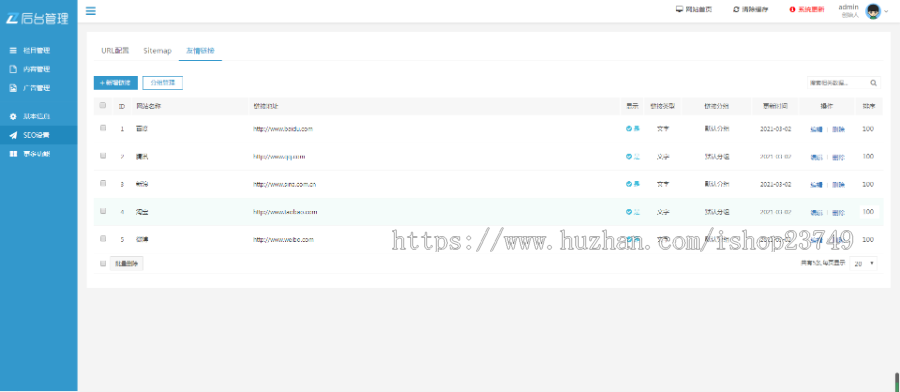Viewport: 900px width, 392px height.
Task: Click 删除 link in taobao row
Action: point(839,212)
